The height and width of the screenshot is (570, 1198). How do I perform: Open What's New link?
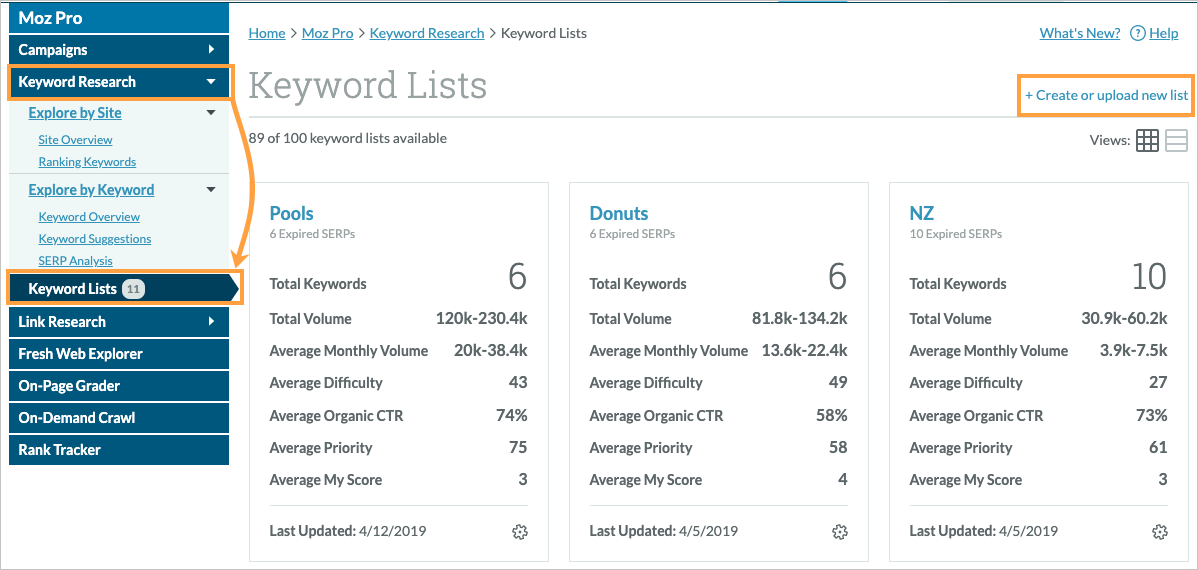(1079, 33)
